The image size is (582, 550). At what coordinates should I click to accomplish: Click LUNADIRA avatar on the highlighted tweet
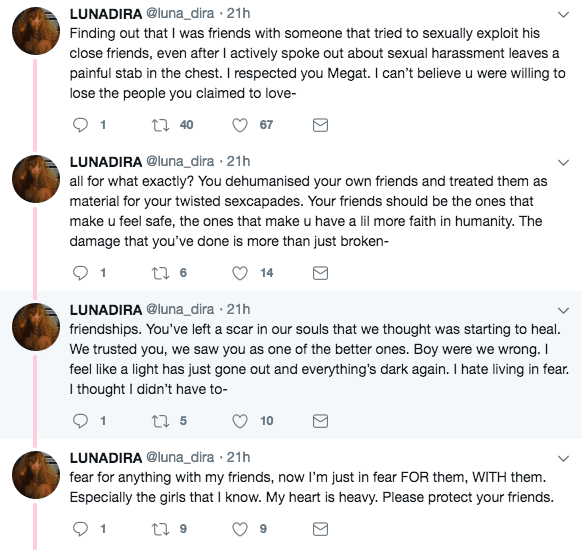pyautogui.click(x=36, y=327)
